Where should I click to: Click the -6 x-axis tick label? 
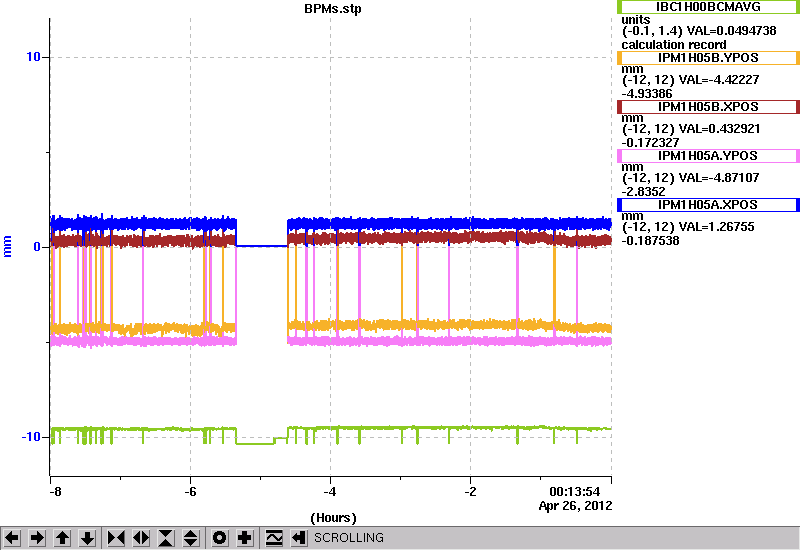click(190, 492)
